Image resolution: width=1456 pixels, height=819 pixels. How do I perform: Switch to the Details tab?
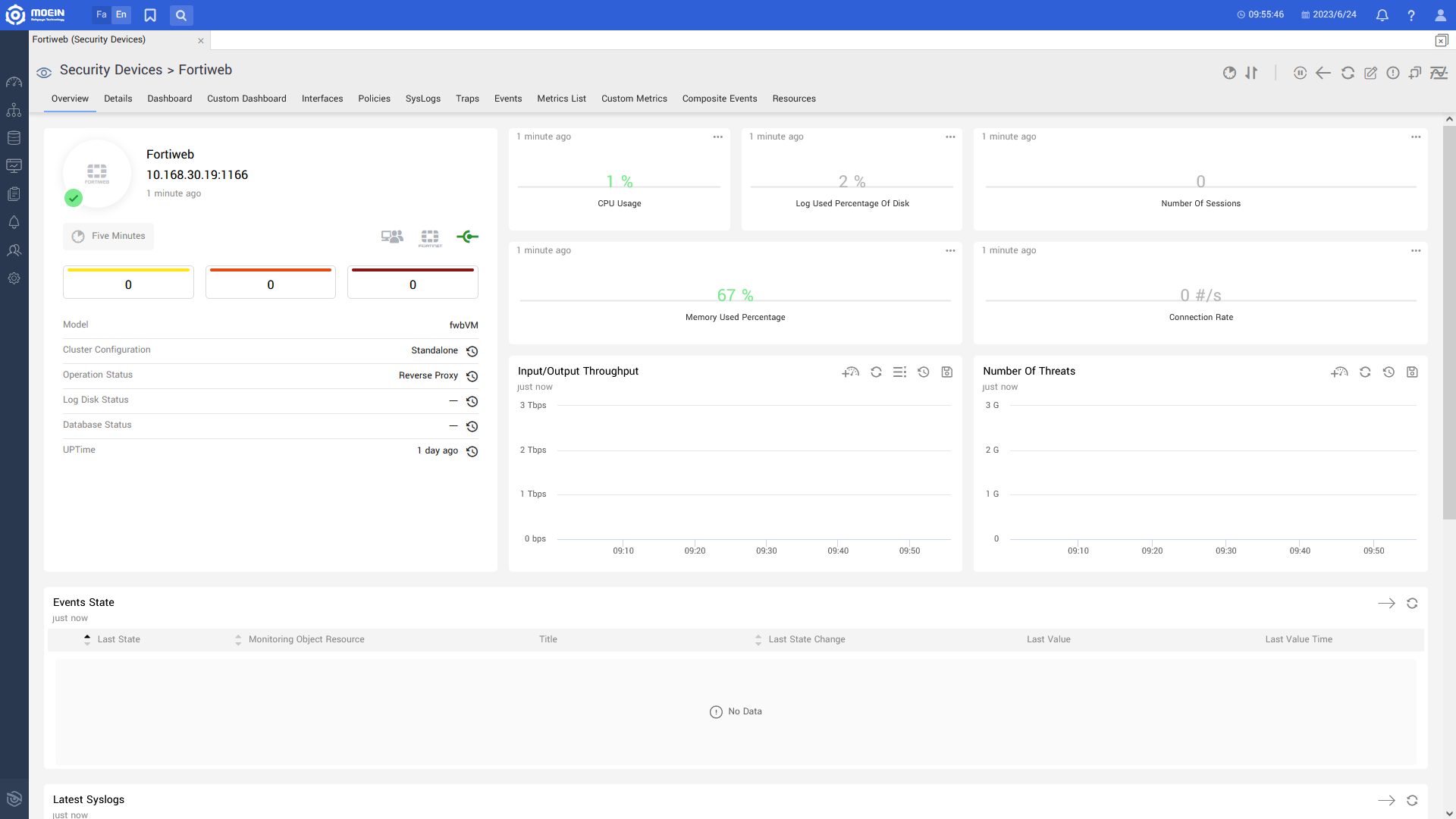coord(118,99)
